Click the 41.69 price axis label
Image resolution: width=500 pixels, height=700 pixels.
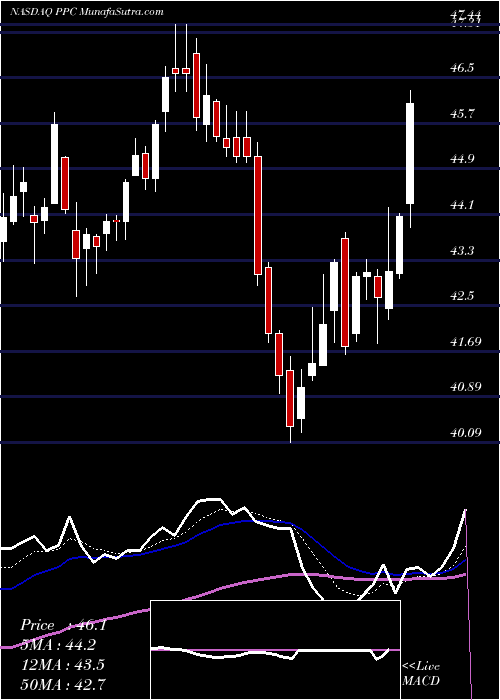click(467, 342)
